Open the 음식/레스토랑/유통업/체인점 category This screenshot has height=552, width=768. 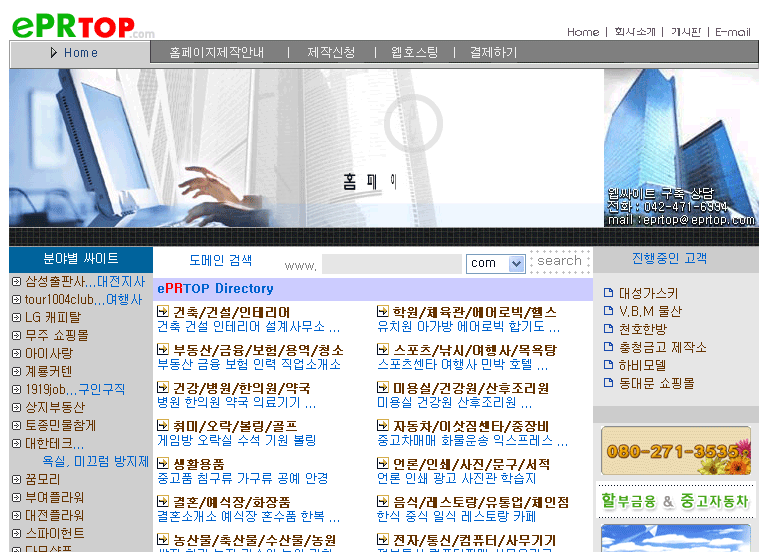pyautogui.click(x=480, y=502)
